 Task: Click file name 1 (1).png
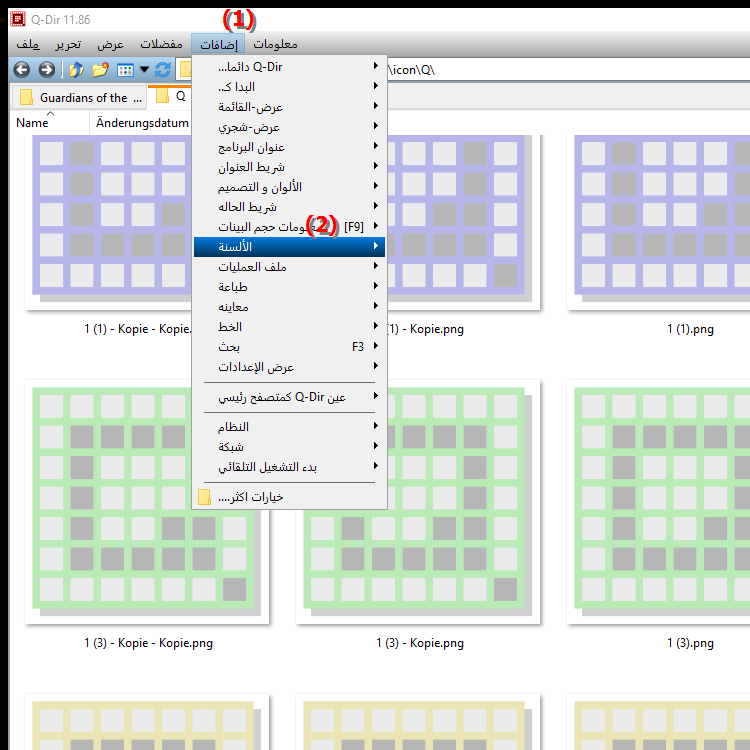tap(690, 329)
